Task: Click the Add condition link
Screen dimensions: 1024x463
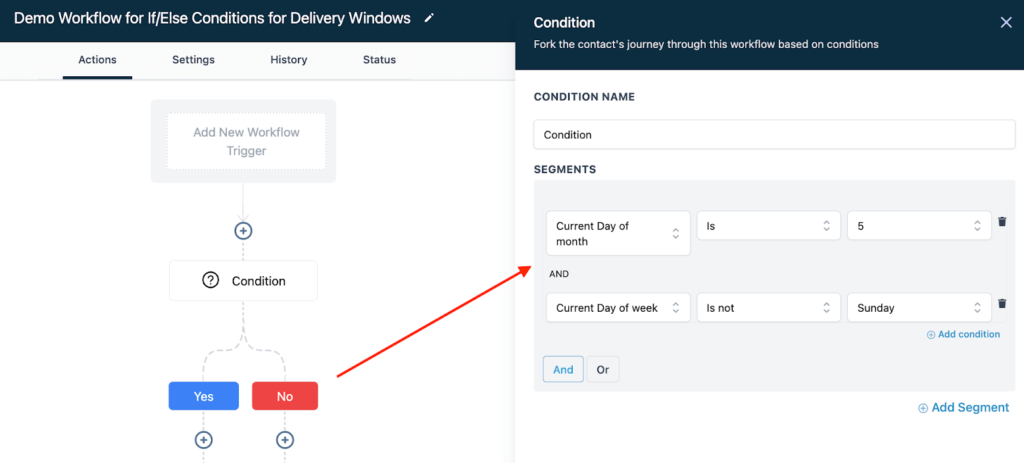Action: pos(963,334)
